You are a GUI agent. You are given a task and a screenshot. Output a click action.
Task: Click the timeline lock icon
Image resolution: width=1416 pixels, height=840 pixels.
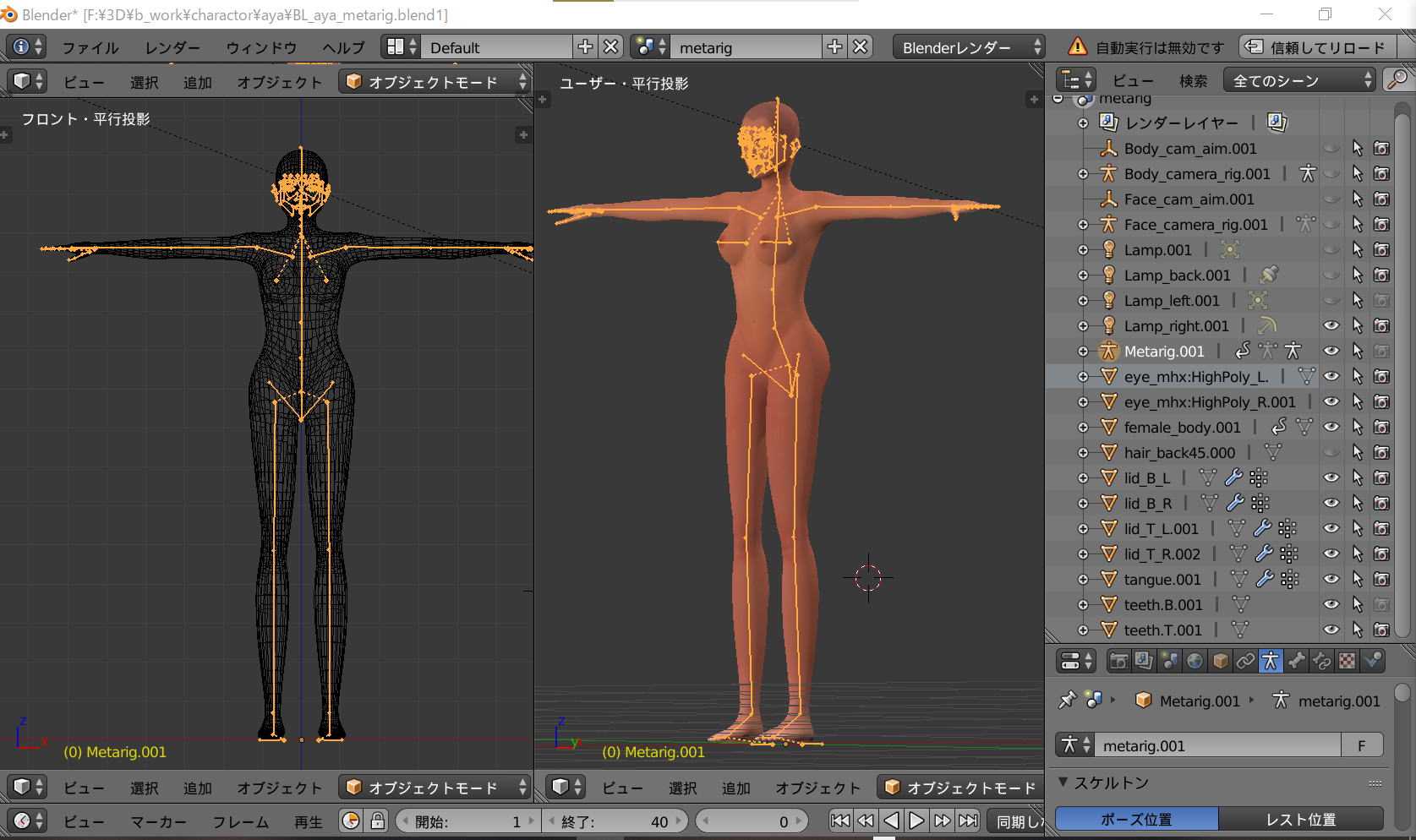377,821
